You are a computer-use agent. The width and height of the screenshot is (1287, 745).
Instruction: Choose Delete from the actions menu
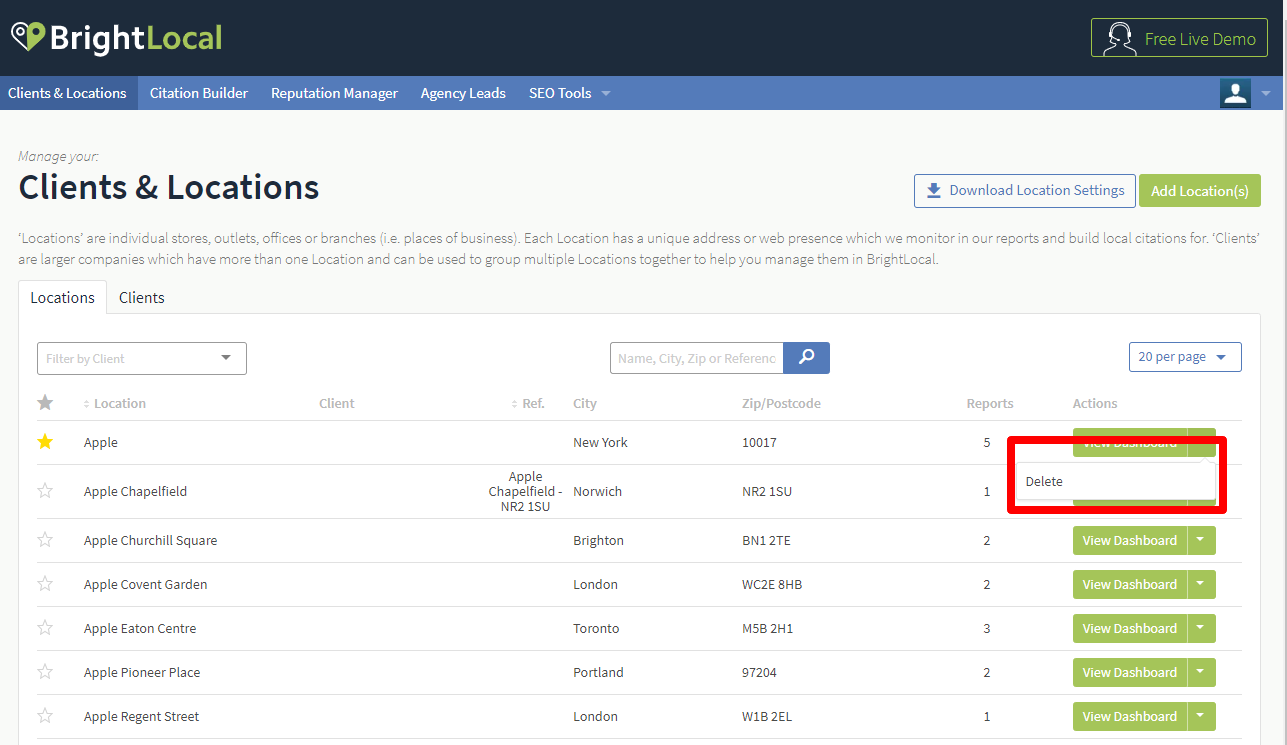pos(1115,481)
